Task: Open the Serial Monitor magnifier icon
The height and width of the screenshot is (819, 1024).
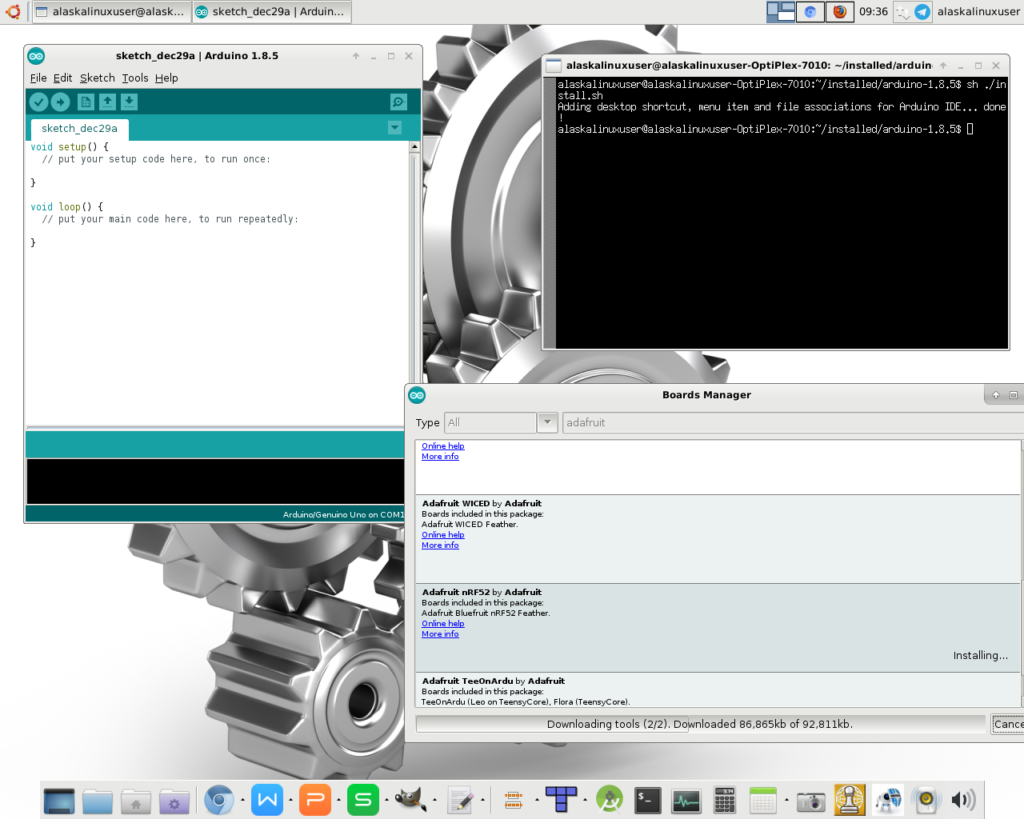Action: point(398,102)
